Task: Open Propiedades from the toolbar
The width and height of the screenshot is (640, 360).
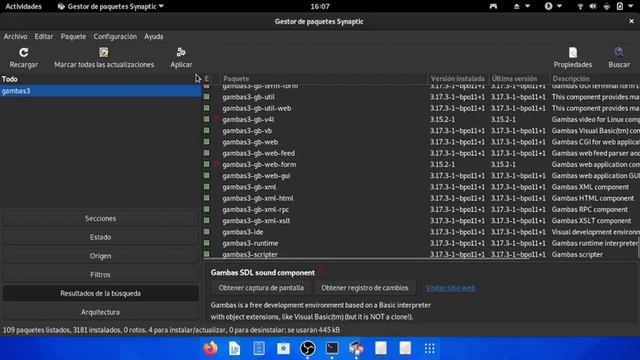Action: pos(573,58)
